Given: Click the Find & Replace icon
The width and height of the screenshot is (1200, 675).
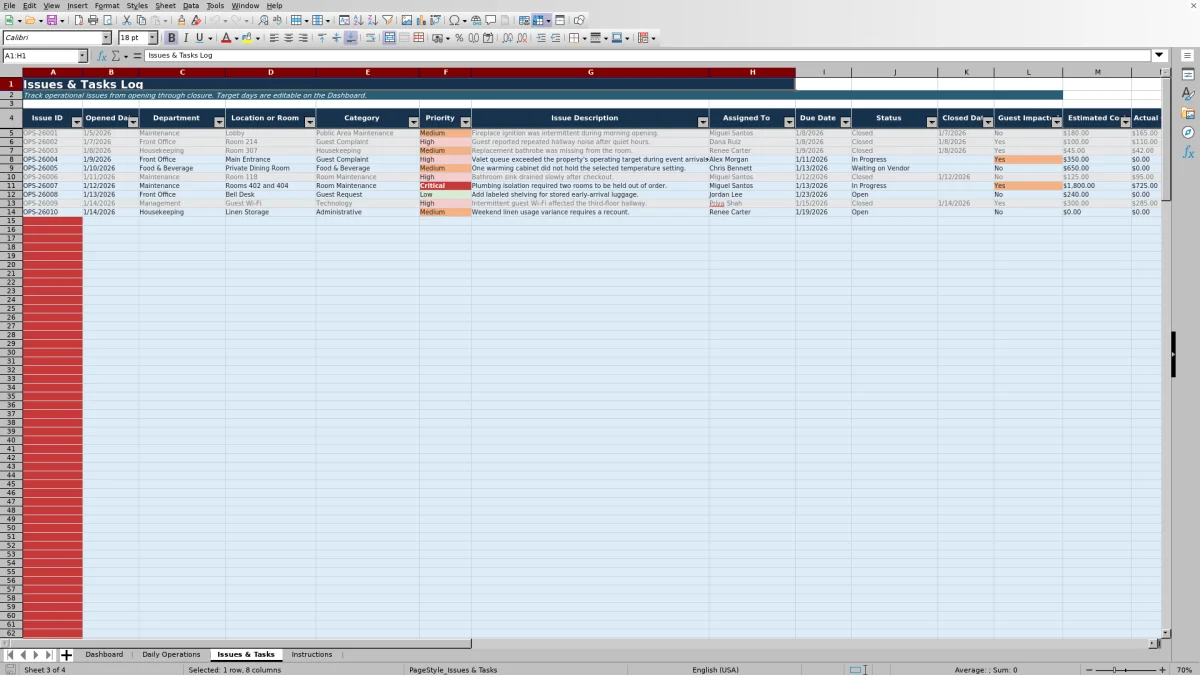Looking at the screenshot, I should pos(263,20).
